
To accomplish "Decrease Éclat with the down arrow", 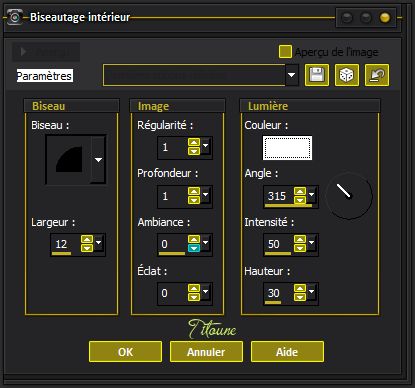I will tap(194, 297).
